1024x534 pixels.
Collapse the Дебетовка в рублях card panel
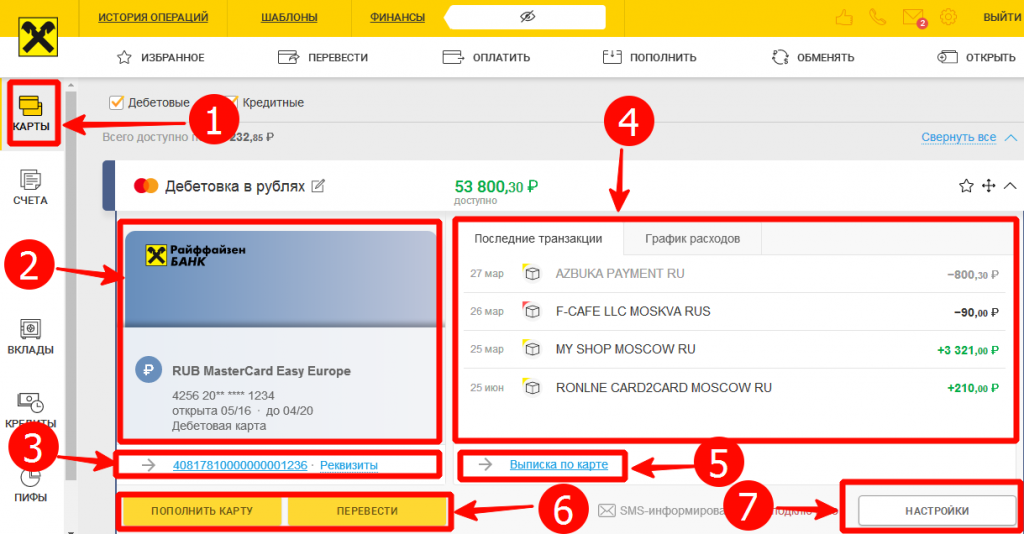[x=1009, y=185]
